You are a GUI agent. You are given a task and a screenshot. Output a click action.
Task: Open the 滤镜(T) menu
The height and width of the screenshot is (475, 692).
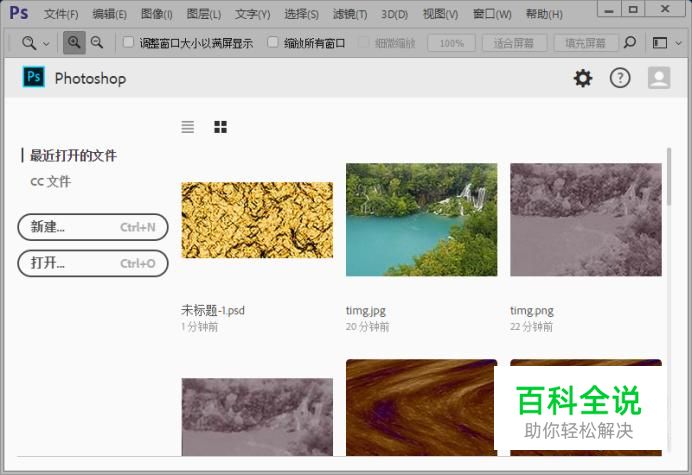[350, 14]
